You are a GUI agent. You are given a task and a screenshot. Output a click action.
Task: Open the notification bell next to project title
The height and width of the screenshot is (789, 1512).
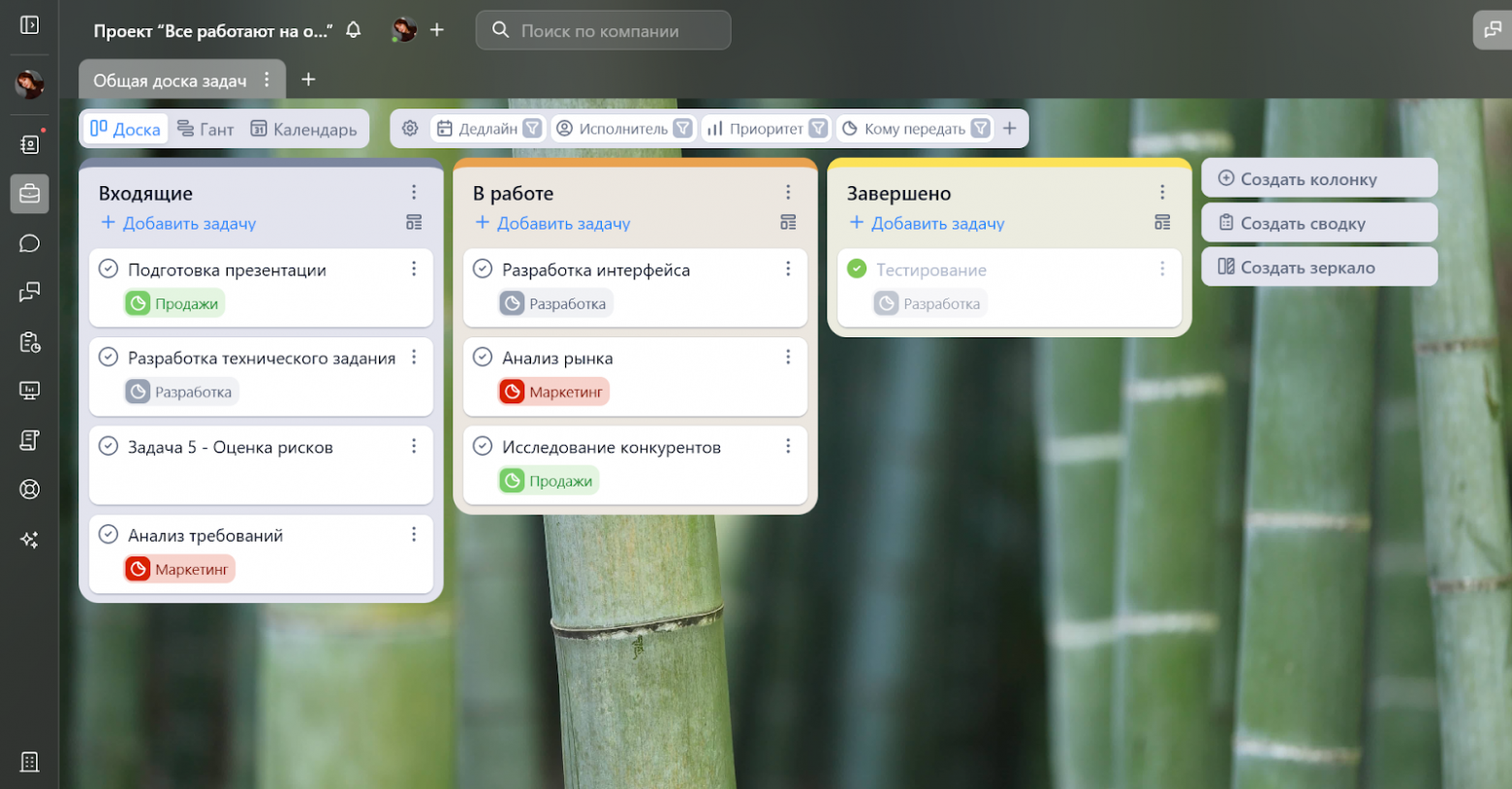coord(354,30)
